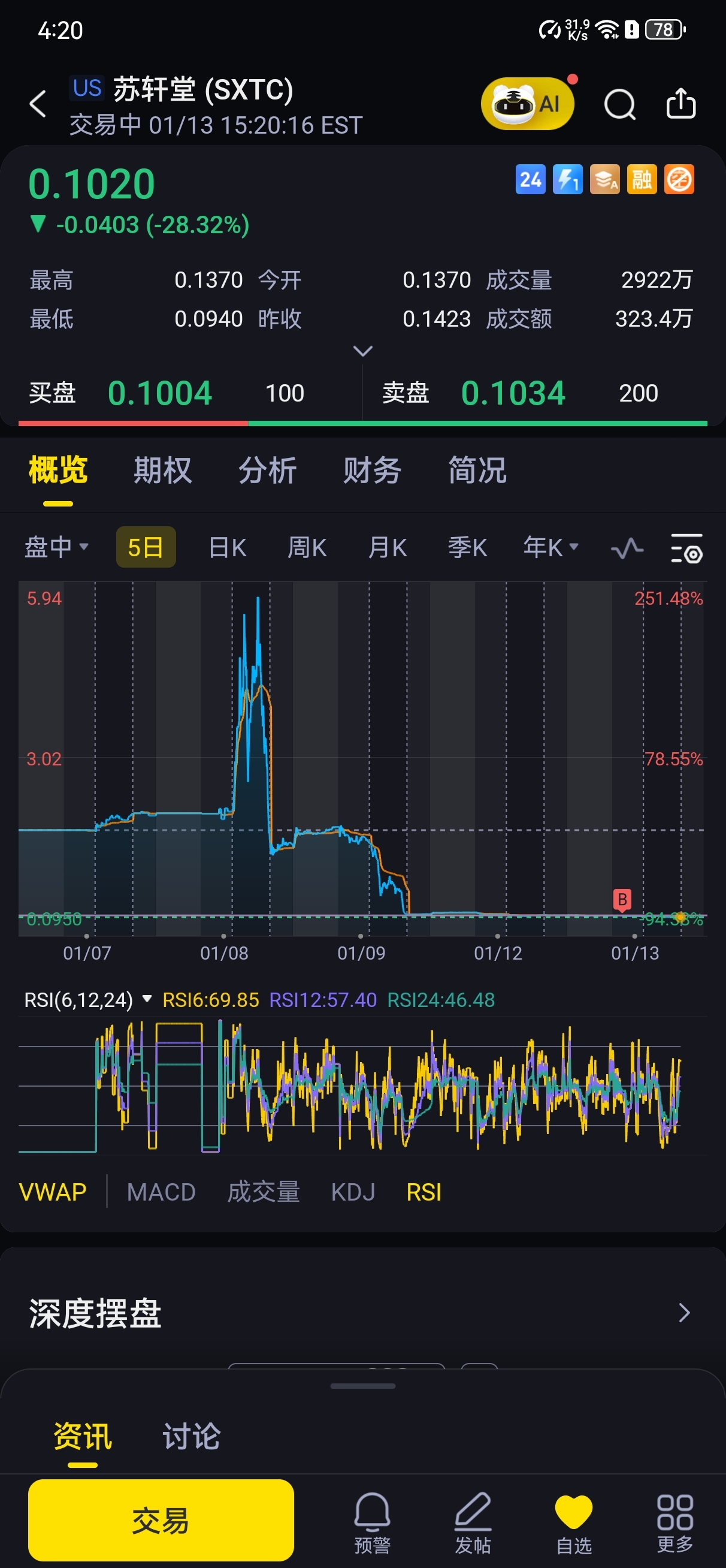
Task: Tap the stacked-layers A badge
Action: pyautogui.click(x=604, y=180)
